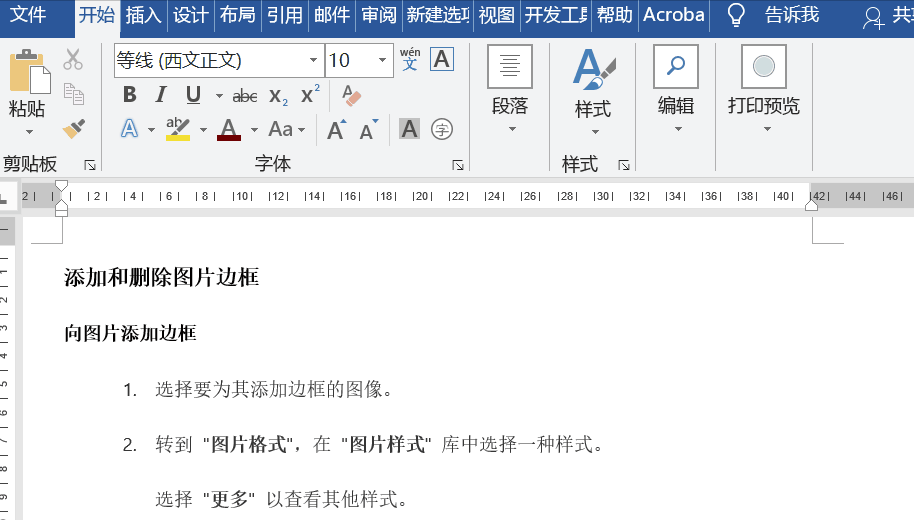Click the lightbulb Tell Me icon
The width and height of the screenshot is (914, 520).
[x=736, y=15]
